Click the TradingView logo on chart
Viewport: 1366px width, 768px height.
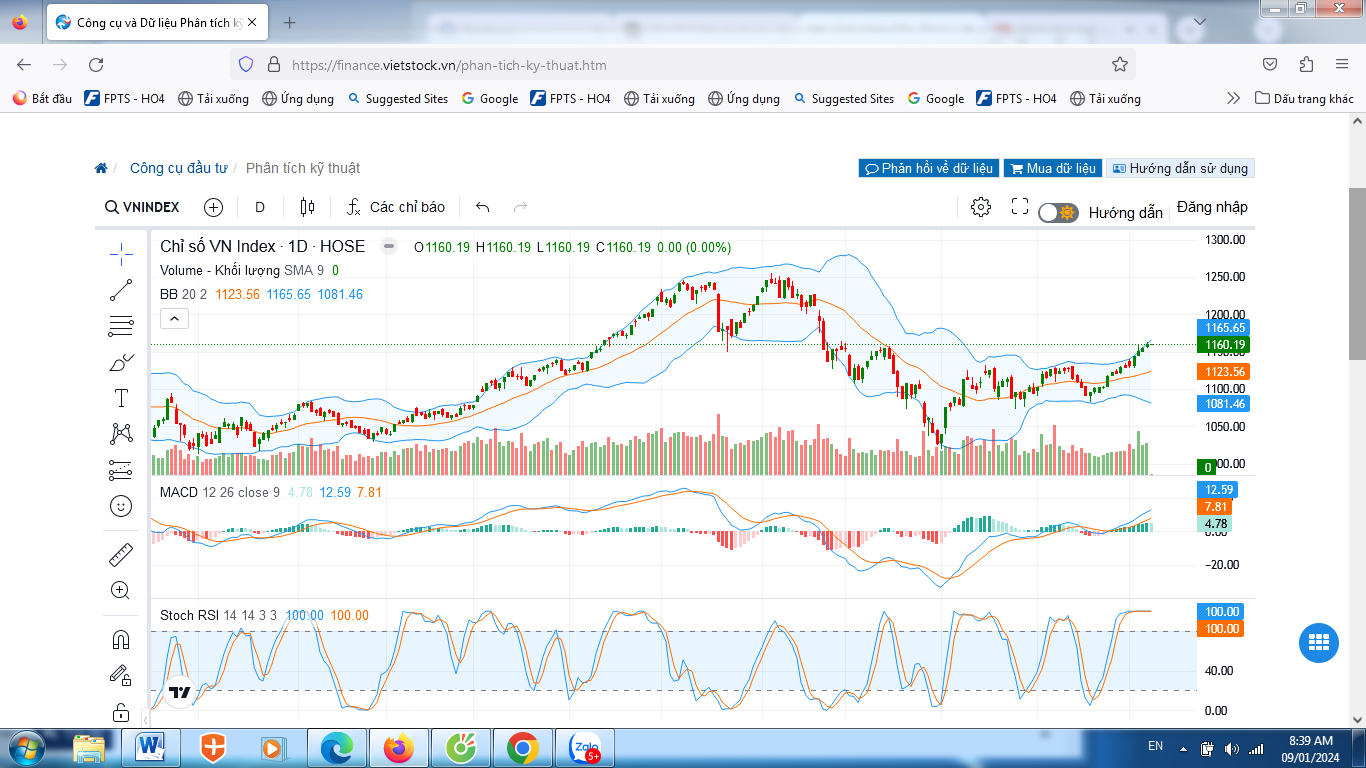180,691
